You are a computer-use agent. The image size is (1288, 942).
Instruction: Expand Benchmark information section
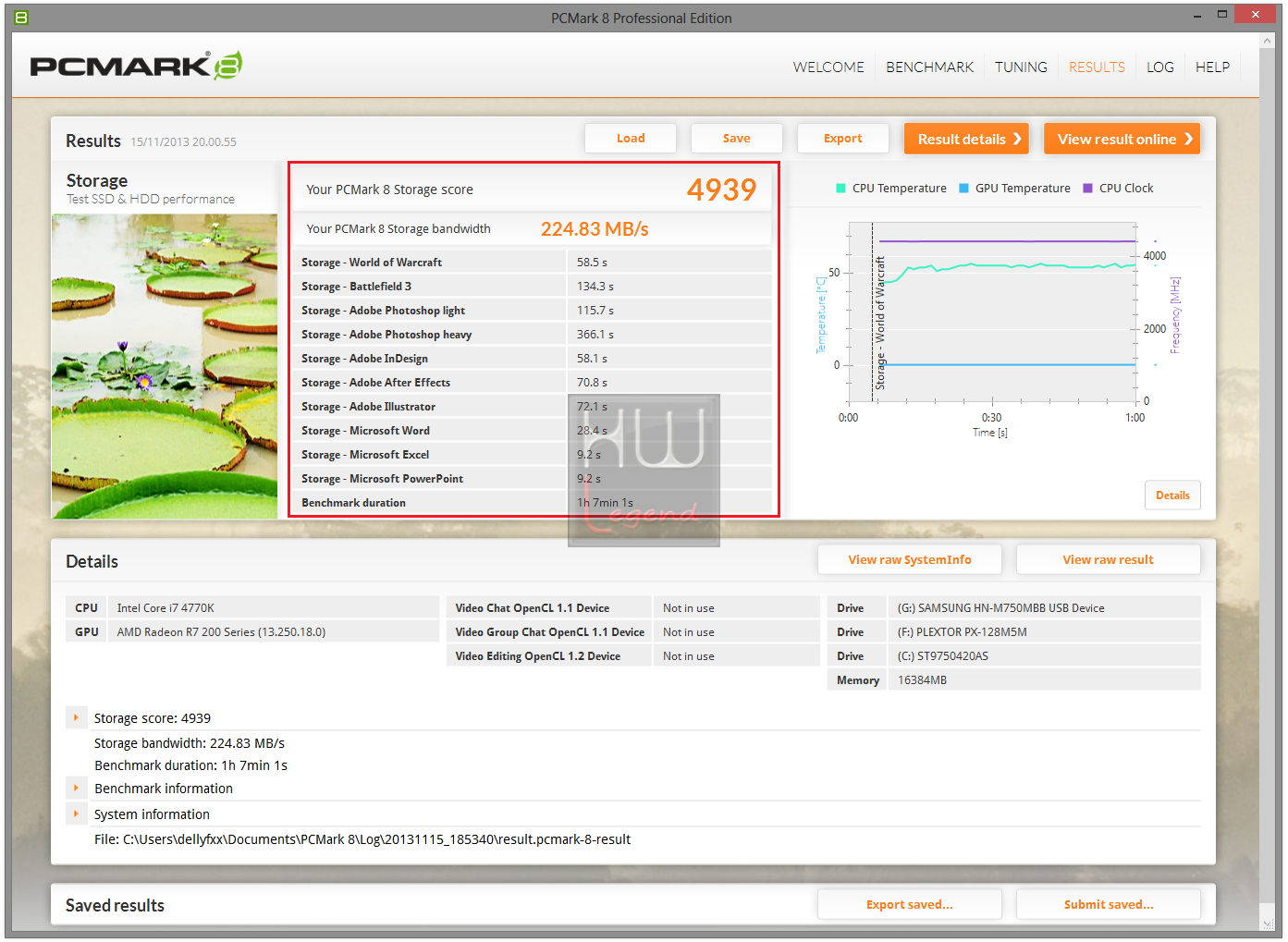(x=76, y=788)
